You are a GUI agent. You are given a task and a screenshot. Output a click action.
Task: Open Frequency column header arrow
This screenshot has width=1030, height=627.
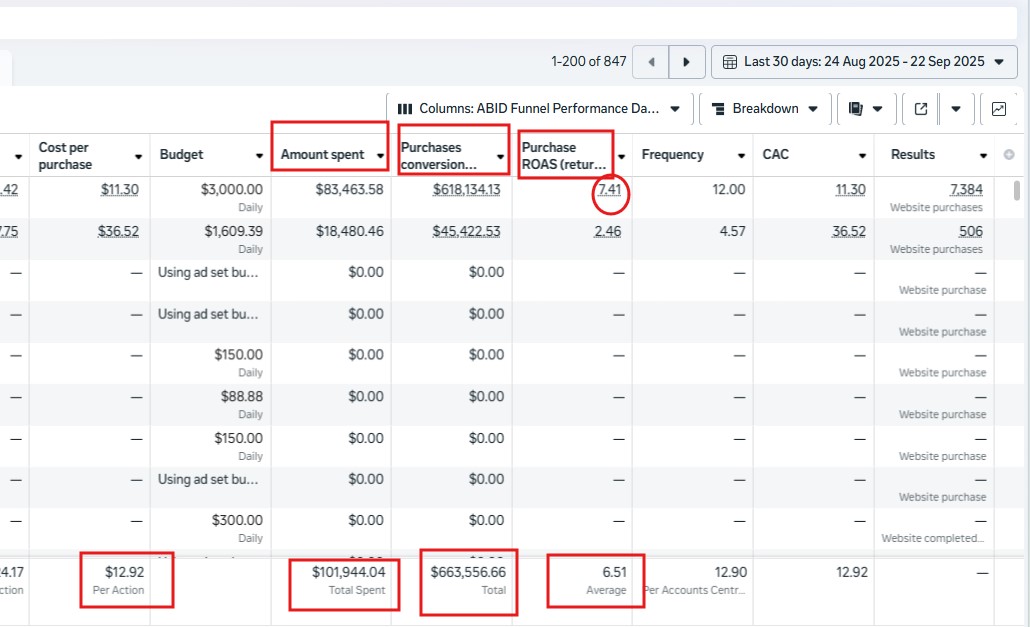741,156
